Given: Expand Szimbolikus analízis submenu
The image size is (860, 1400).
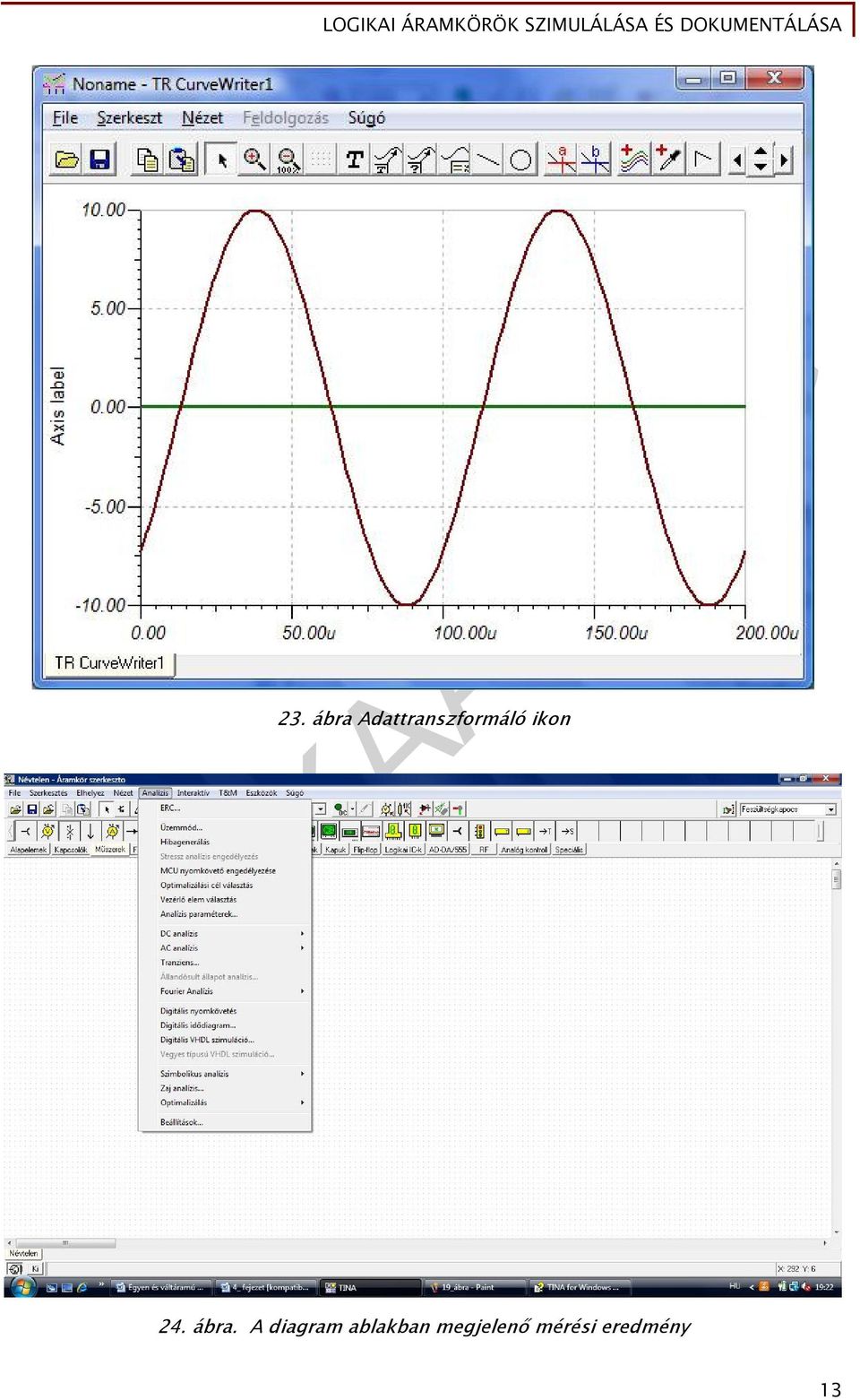Looking at the screenshot, I should point(225,1074).
